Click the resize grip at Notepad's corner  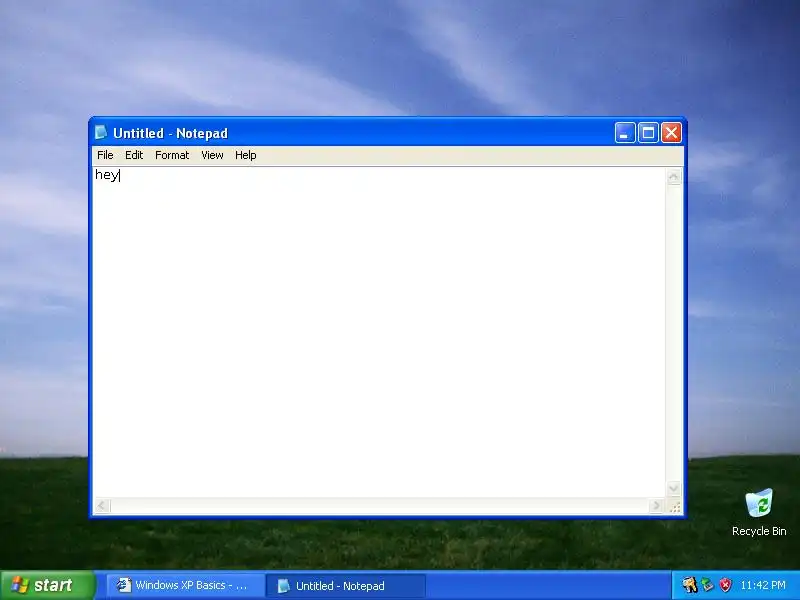[x=674, y=507]
